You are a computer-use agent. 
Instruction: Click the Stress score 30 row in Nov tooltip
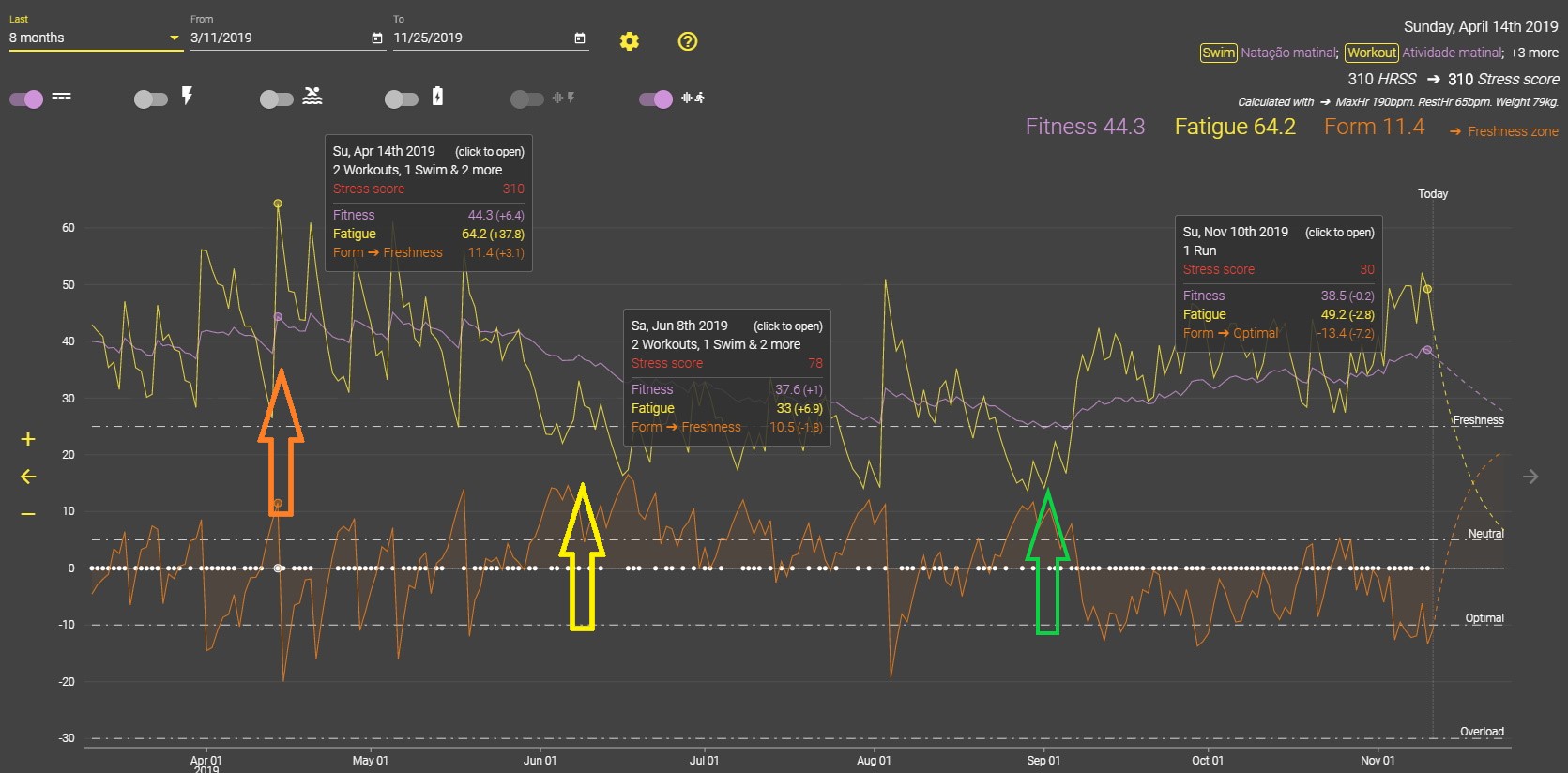pyautogui.click(x=1279, y=269)
